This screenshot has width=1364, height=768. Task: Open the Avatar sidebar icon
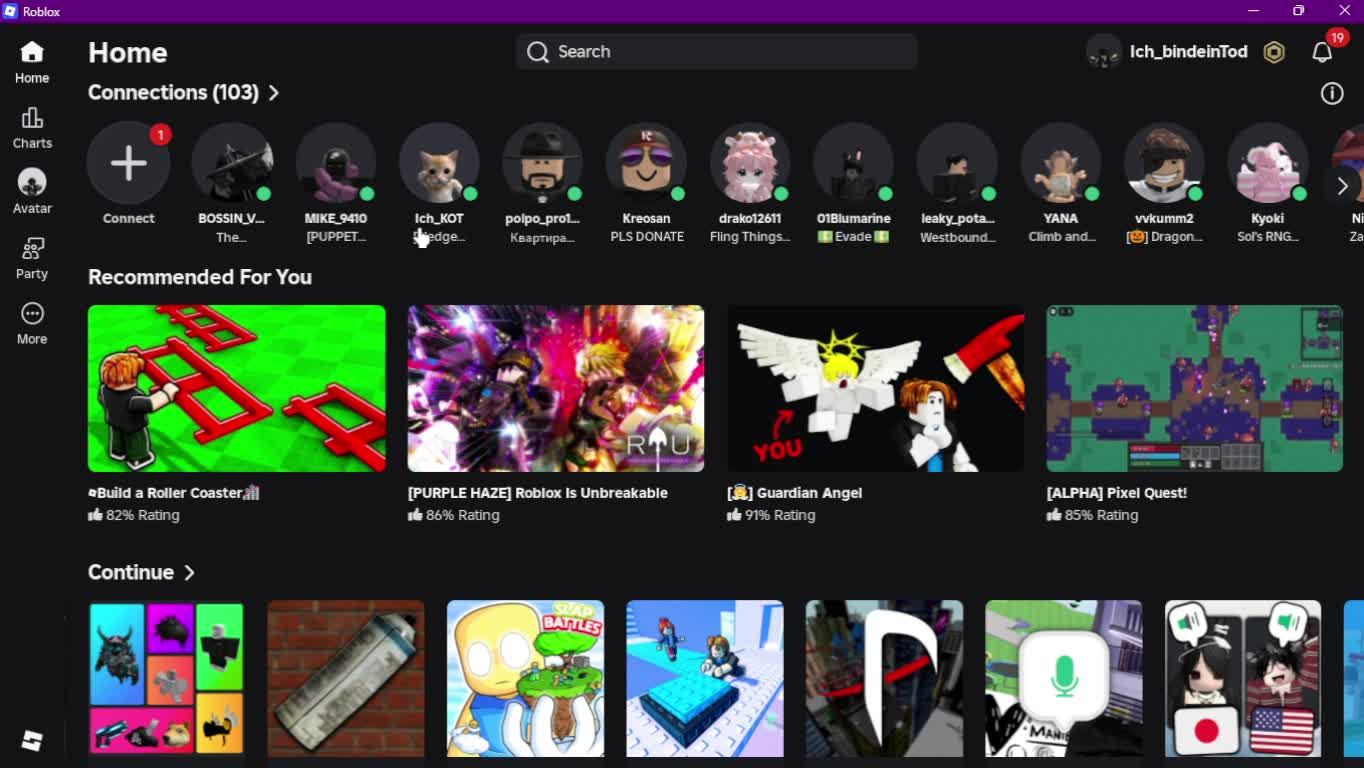click(32, 182)
